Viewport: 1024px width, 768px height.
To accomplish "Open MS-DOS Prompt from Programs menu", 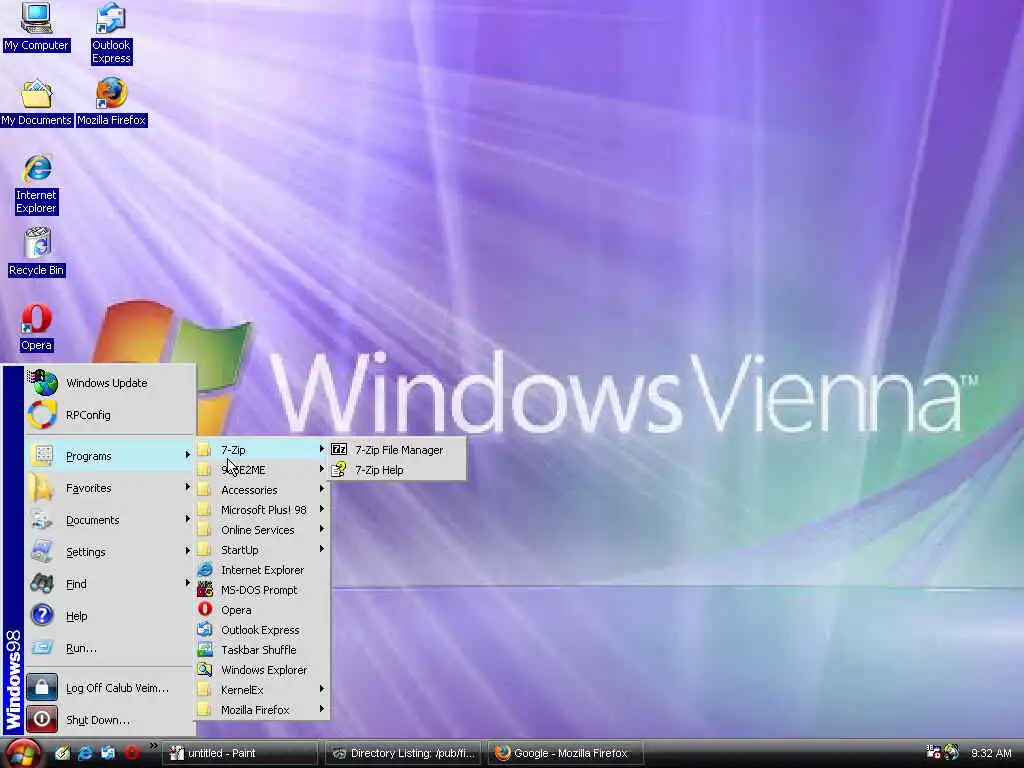I will coord(262,590).
